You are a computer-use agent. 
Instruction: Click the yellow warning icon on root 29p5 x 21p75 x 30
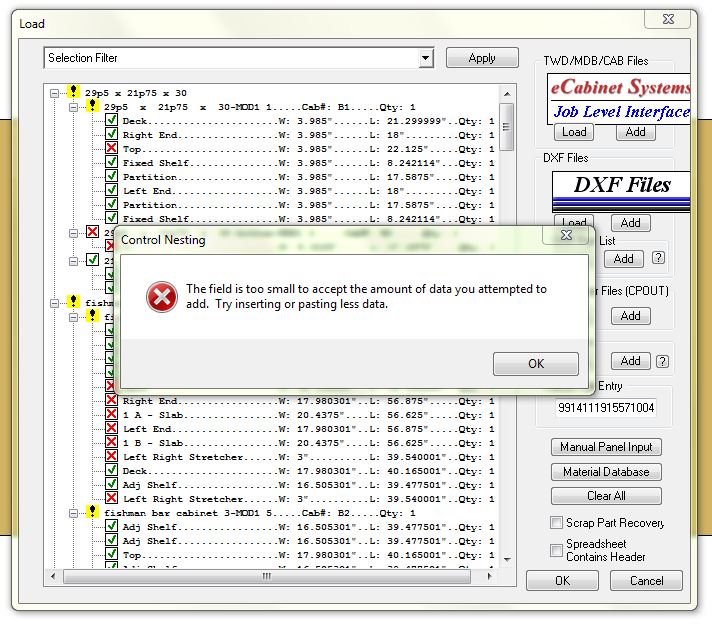(74, 93)
